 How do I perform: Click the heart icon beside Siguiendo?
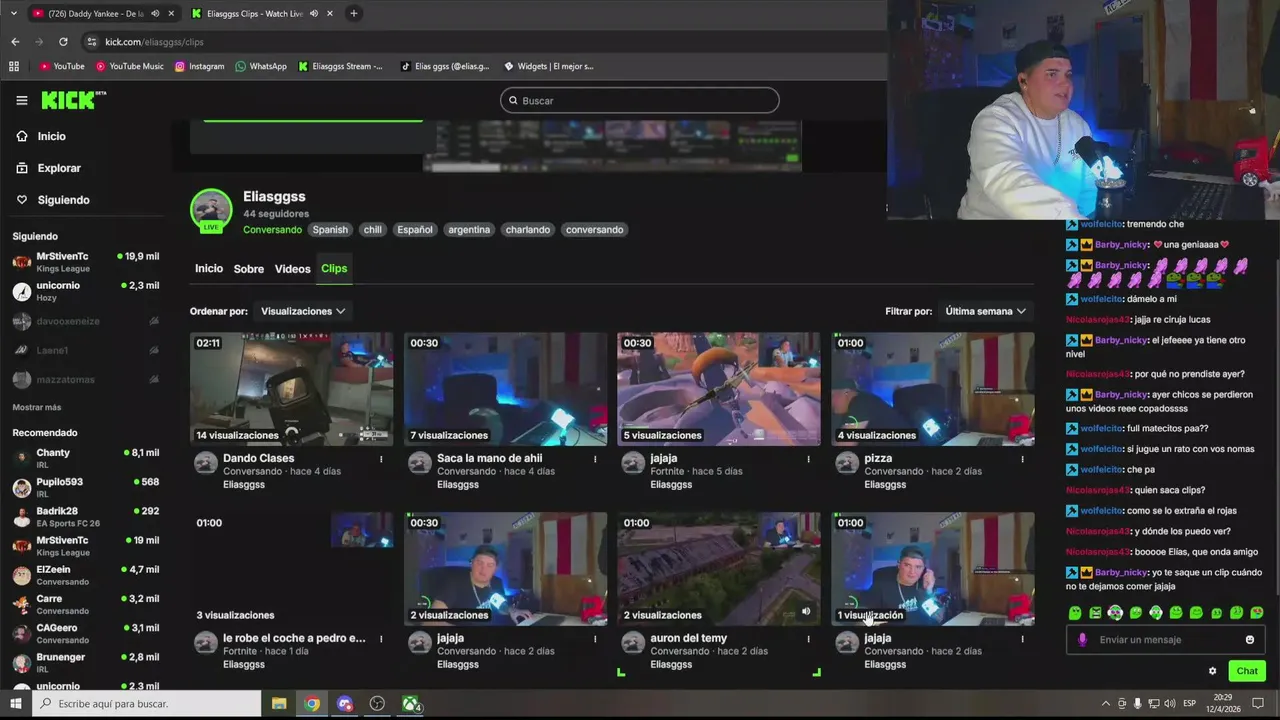(22, 200)
